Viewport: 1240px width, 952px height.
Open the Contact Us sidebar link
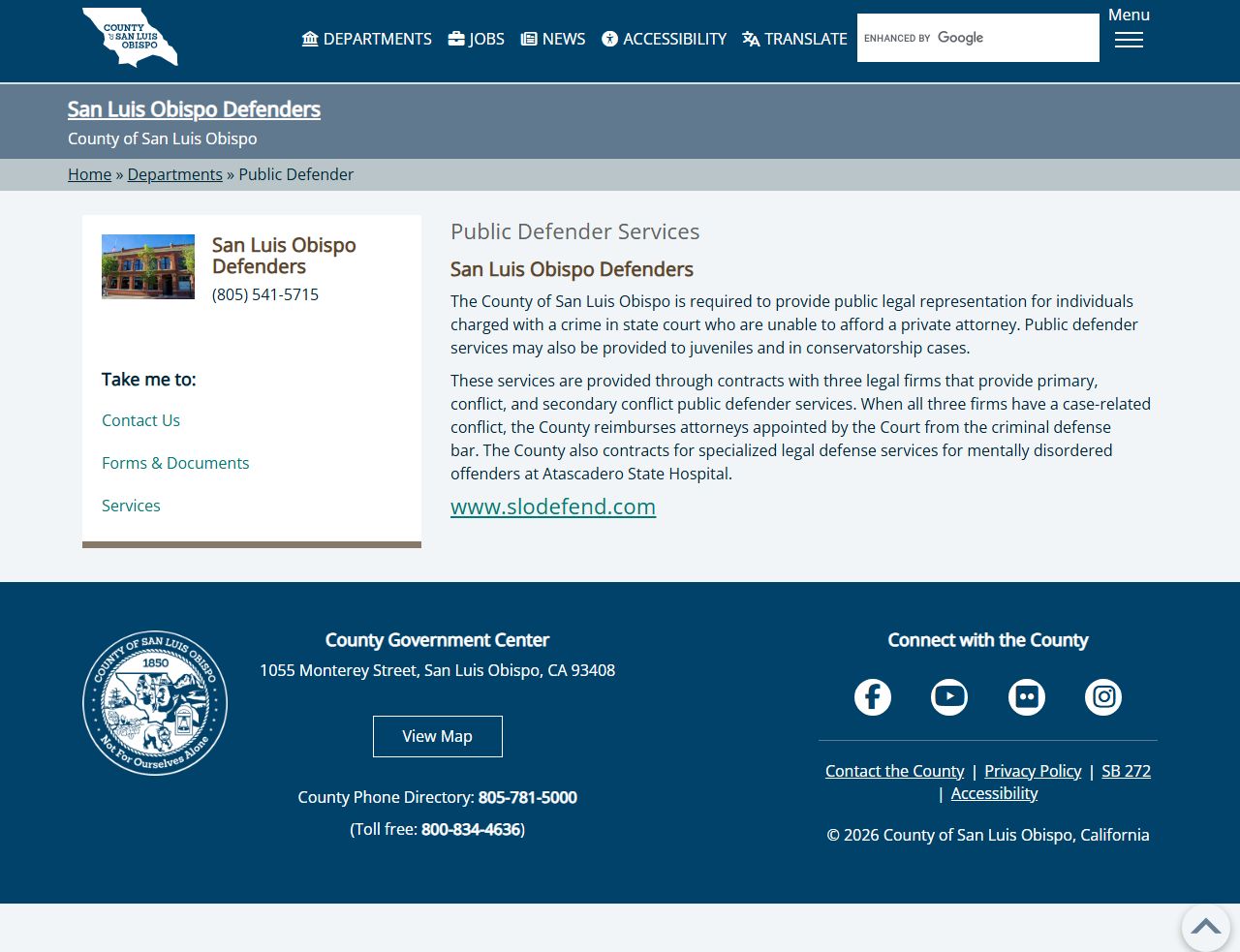tap(140, 420)
